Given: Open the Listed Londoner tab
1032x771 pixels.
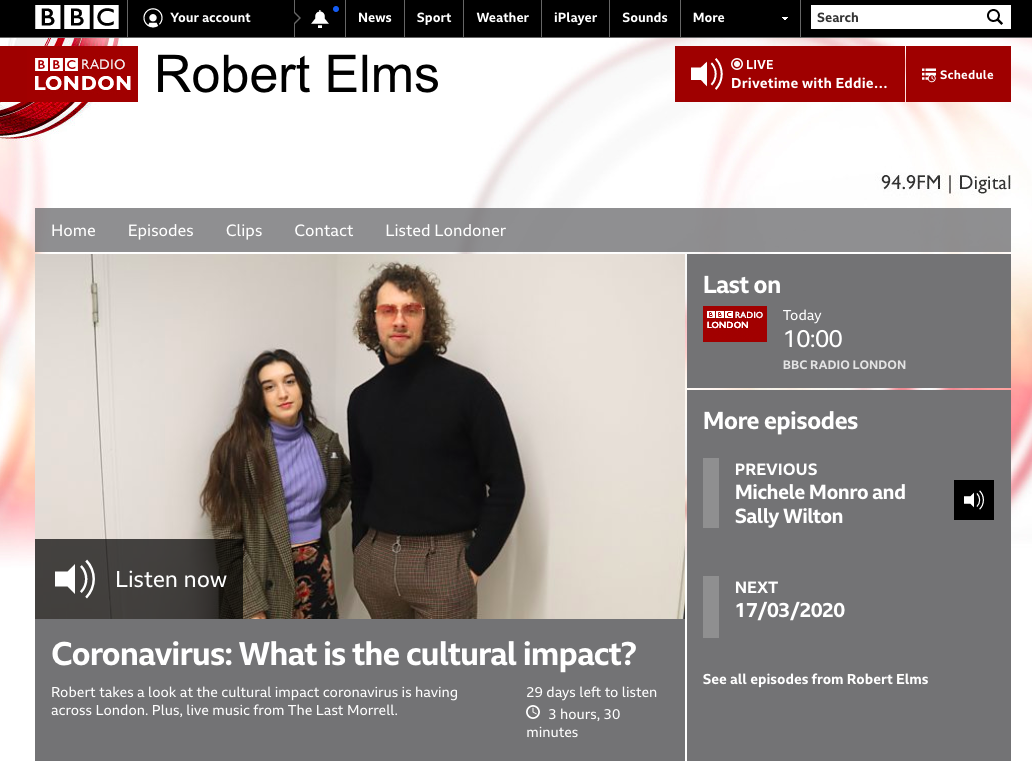Looking at the screenshot, I should pyautogui.click(x=446, y=230).
